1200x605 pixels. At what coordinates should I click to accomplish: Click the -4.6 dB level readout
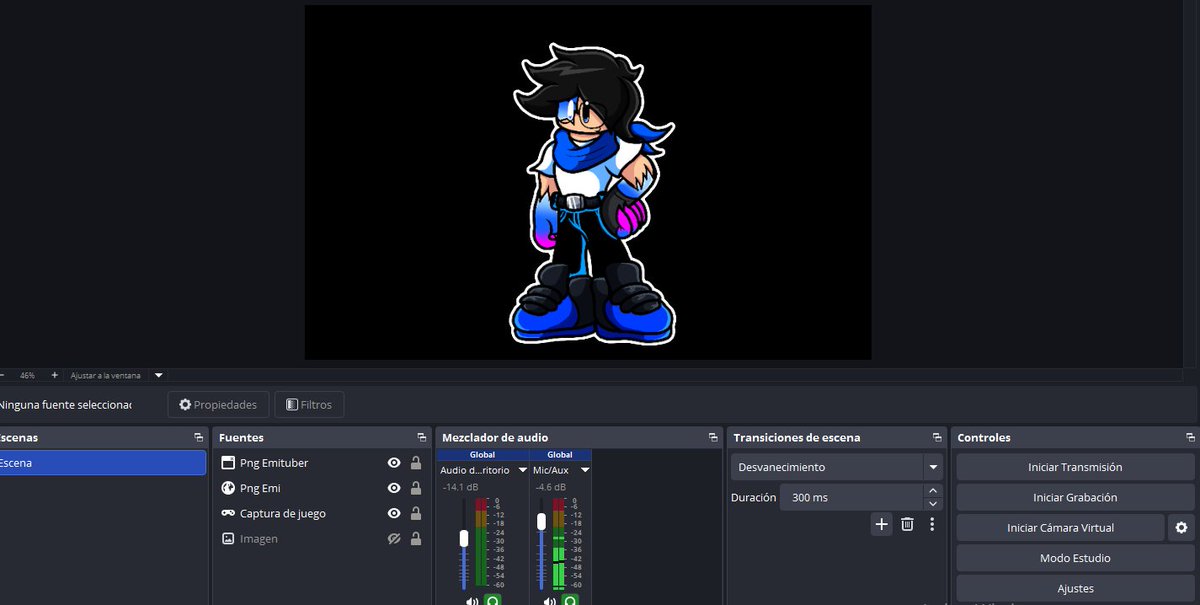[x=550, y=487]
